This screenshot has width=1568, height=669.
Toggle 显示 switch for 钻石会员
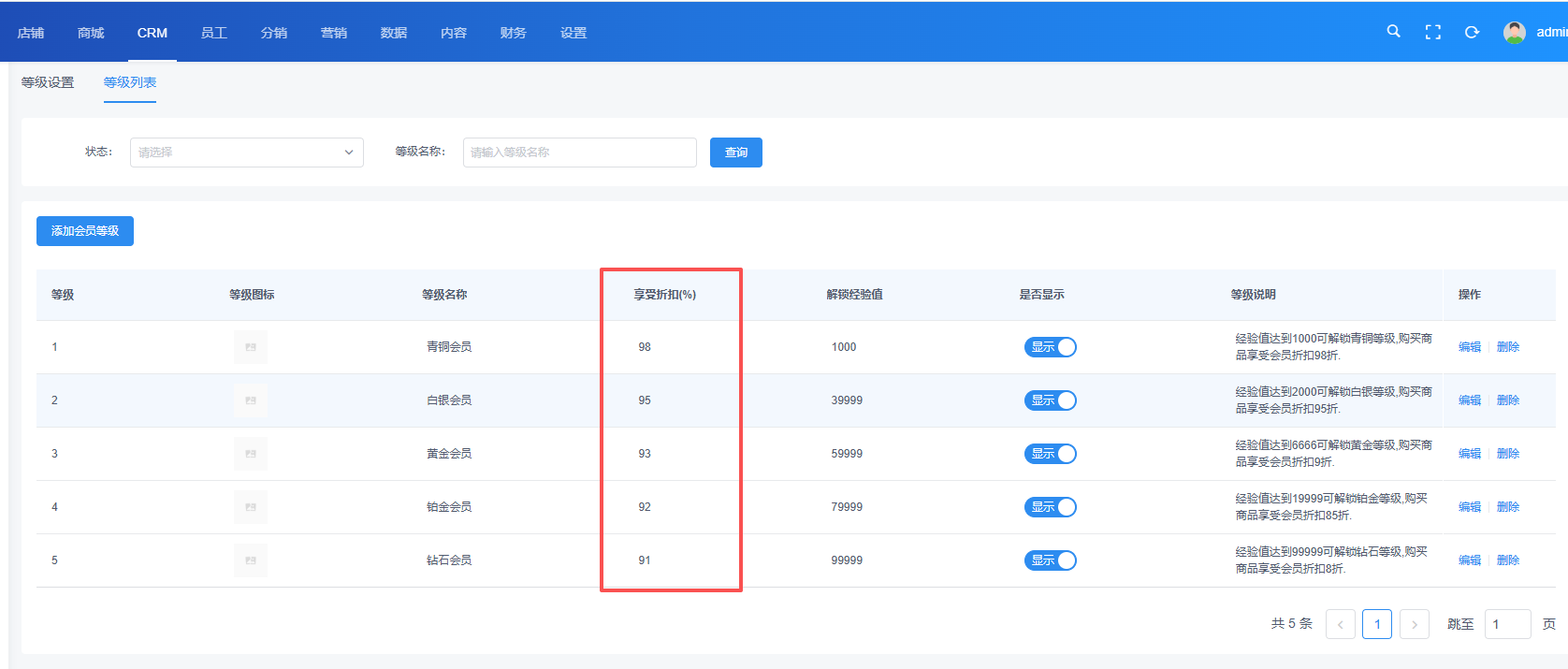tap(1050, 560)
